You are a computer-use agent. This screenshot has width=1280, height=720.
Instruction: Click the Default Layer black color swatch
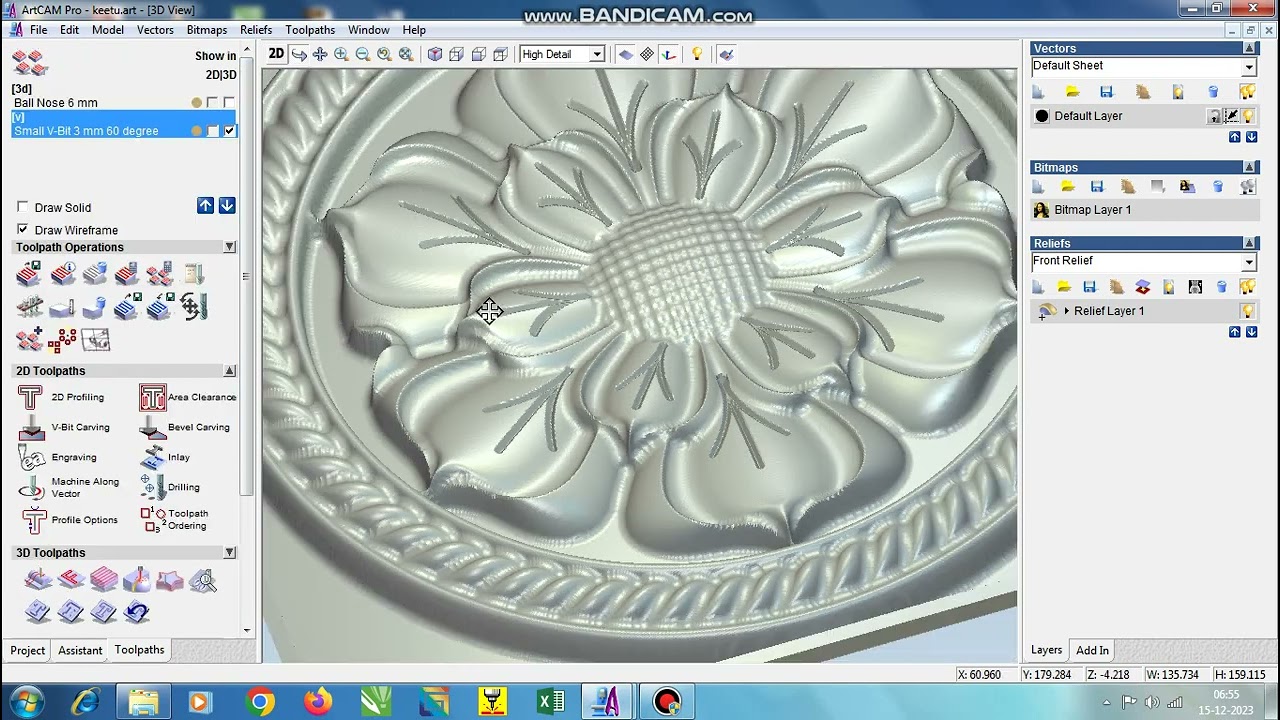click(1042, 116)
